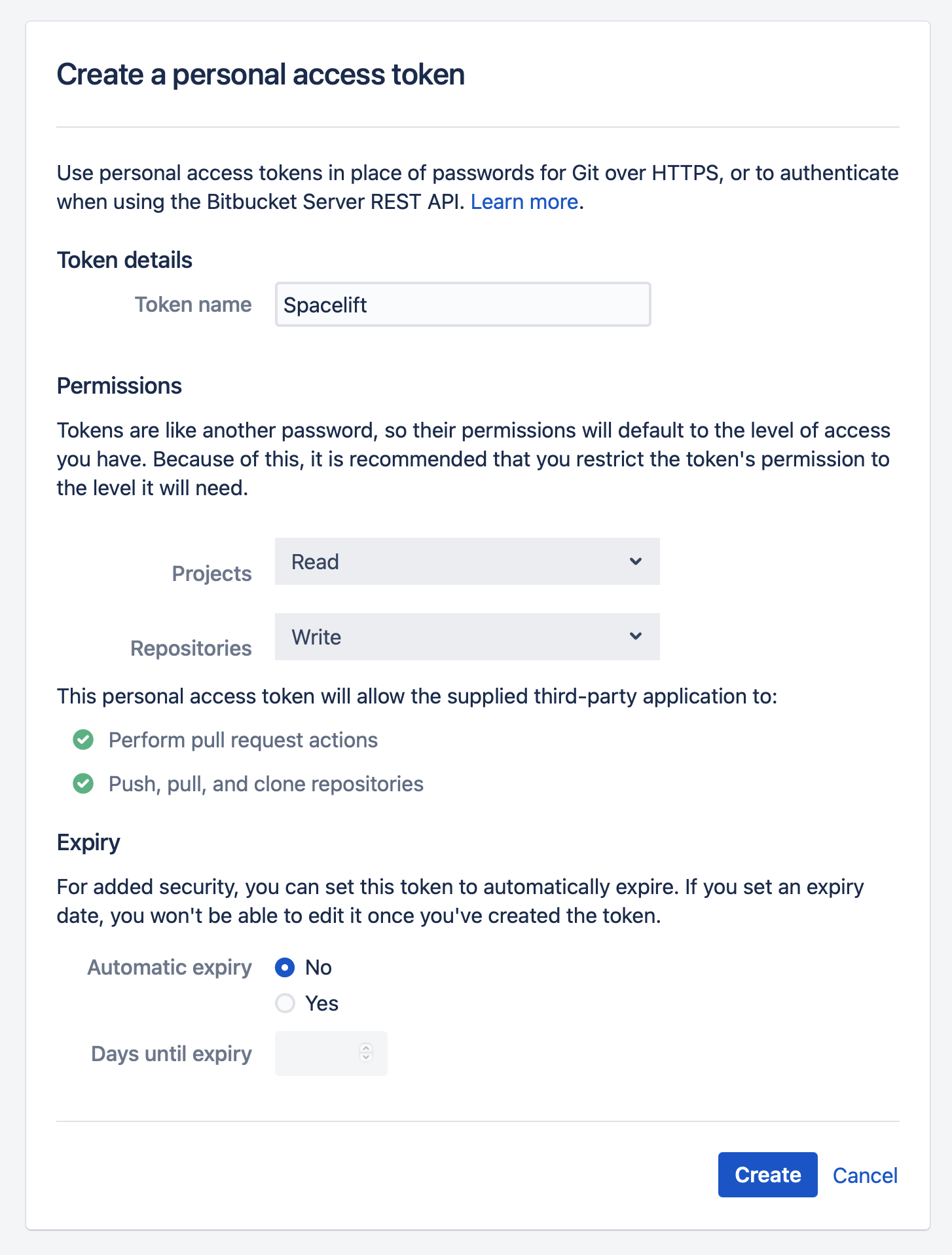Screen dimensions: 952x1255
Task: Cancel the token creation
Action: tap(864, 1175)
